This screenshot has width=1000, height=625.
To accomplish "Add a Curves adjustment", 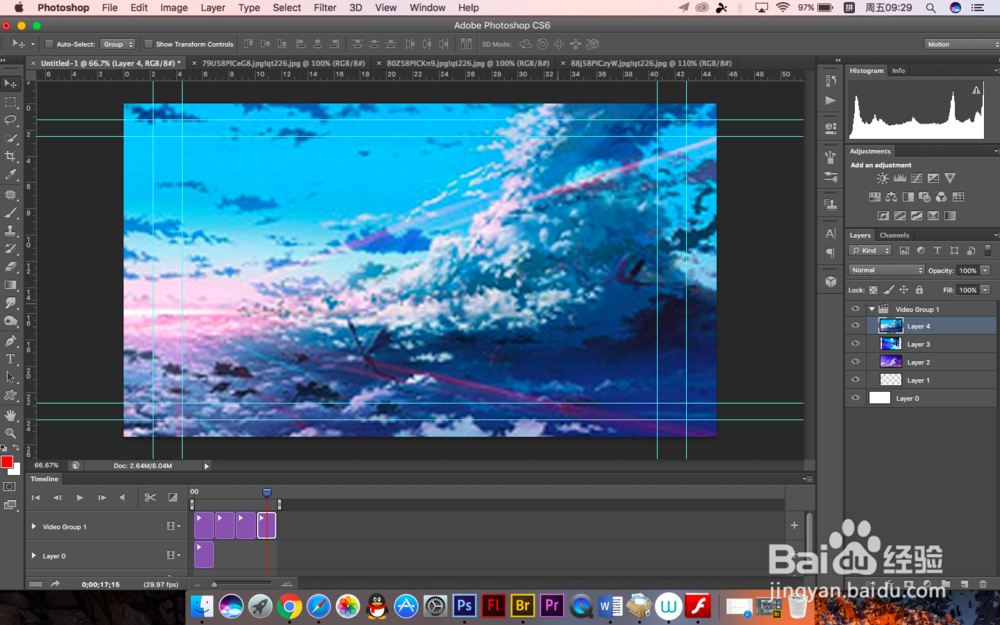I will tap(916, 179).
